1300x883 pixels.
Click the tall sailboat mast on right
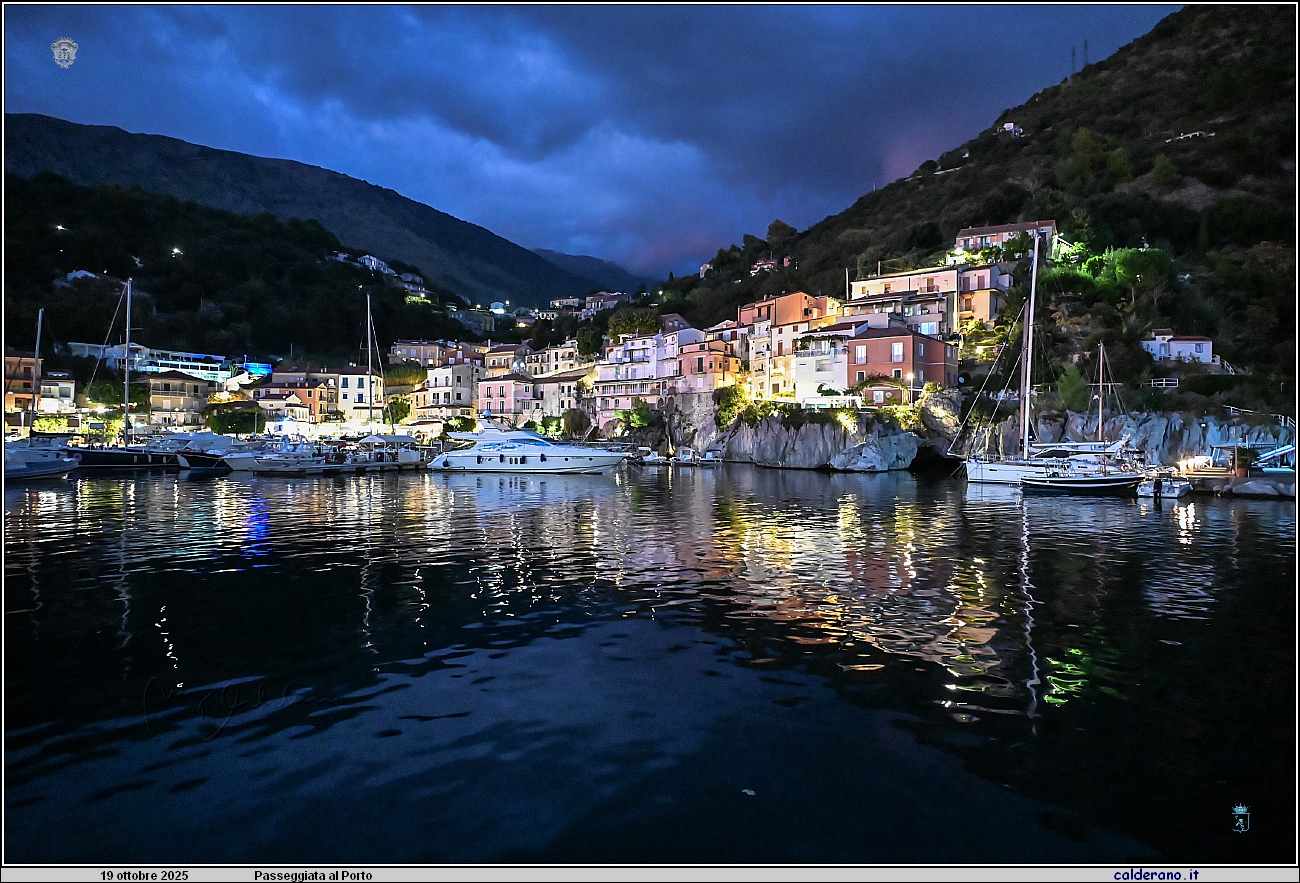pos(1028,340)
